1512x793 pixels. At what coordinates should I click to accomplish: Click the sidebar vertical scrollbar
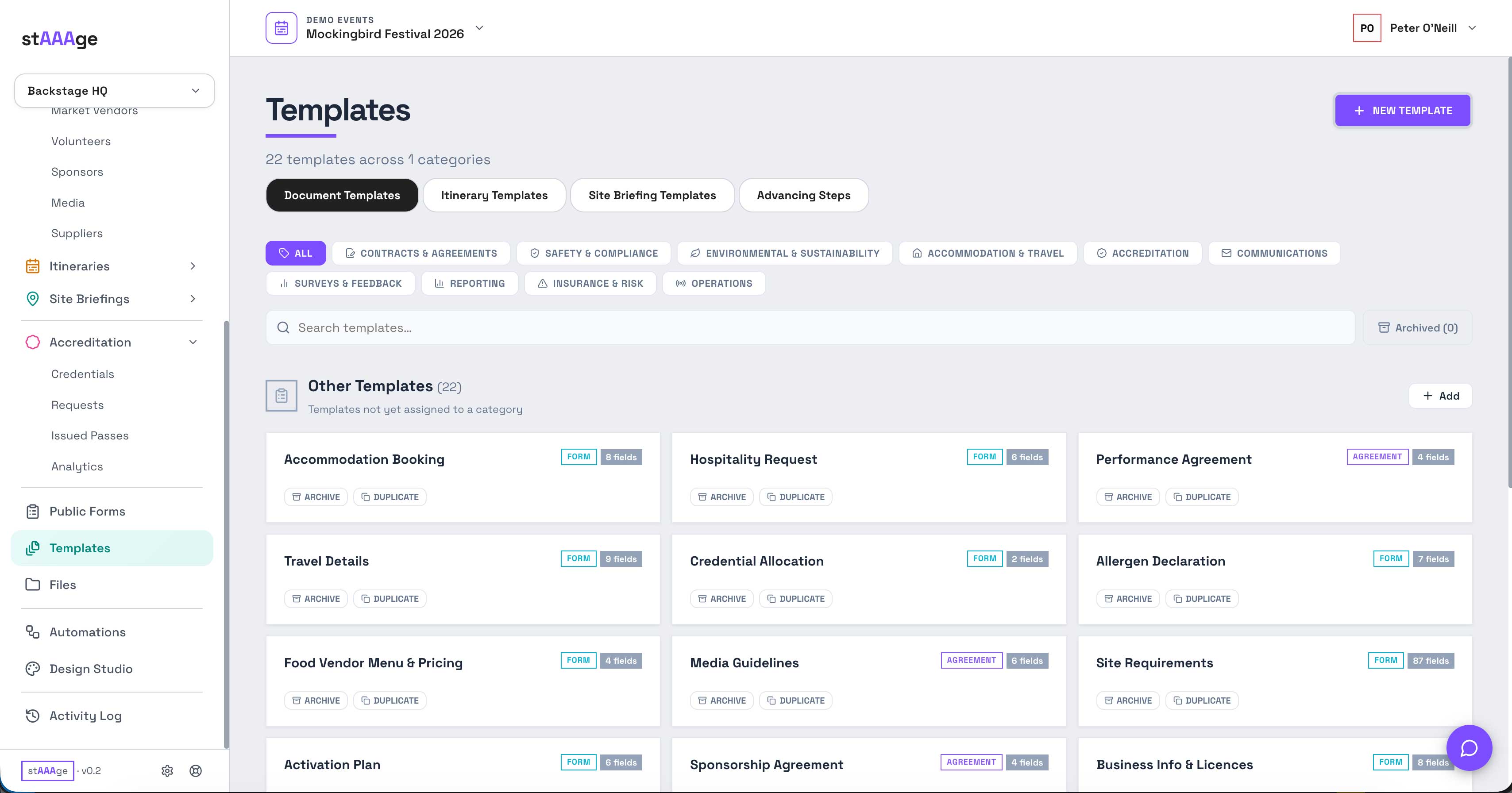click(x=227, y=534)
